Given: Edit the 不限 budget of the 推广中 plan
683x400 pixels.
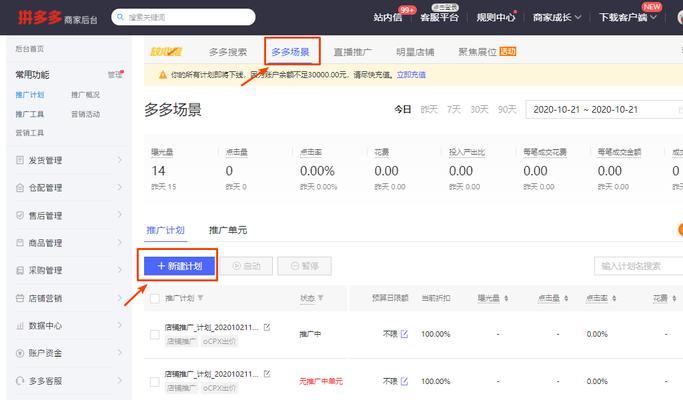Looking at the screenshot, I should (404, 334).
